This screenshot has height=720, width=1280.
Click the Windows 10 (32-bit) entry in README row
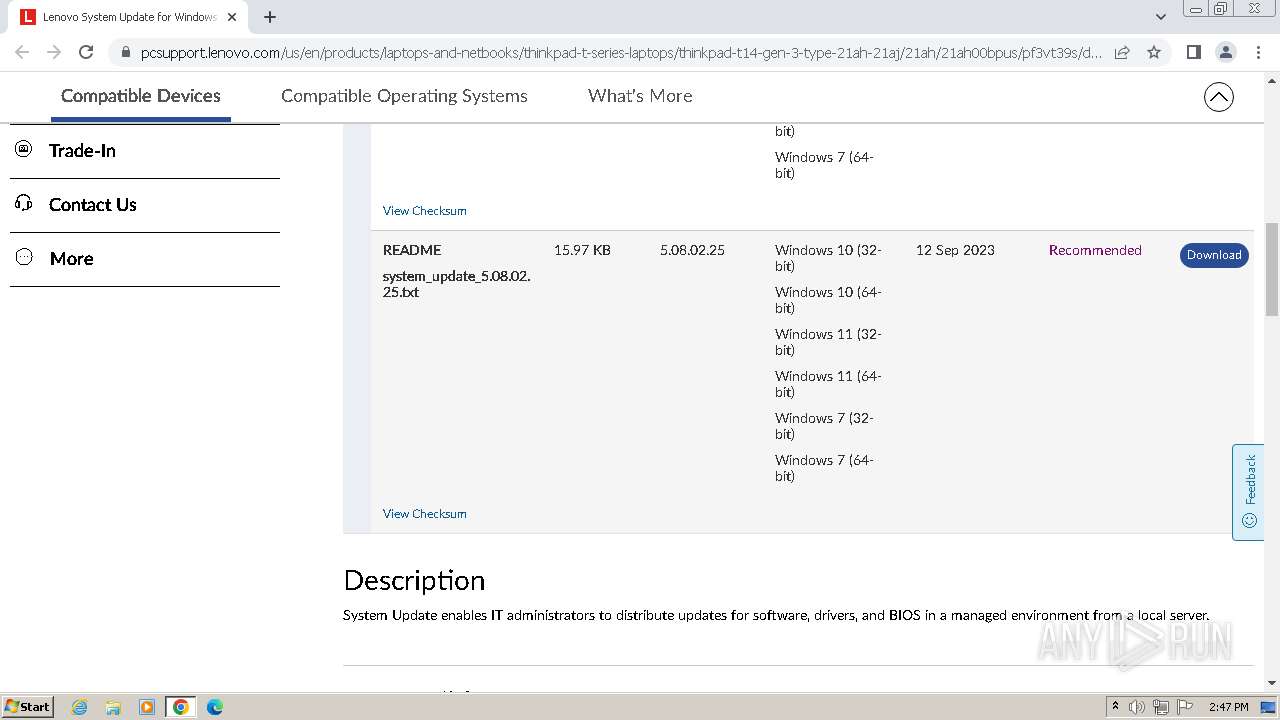pos(828,258)
